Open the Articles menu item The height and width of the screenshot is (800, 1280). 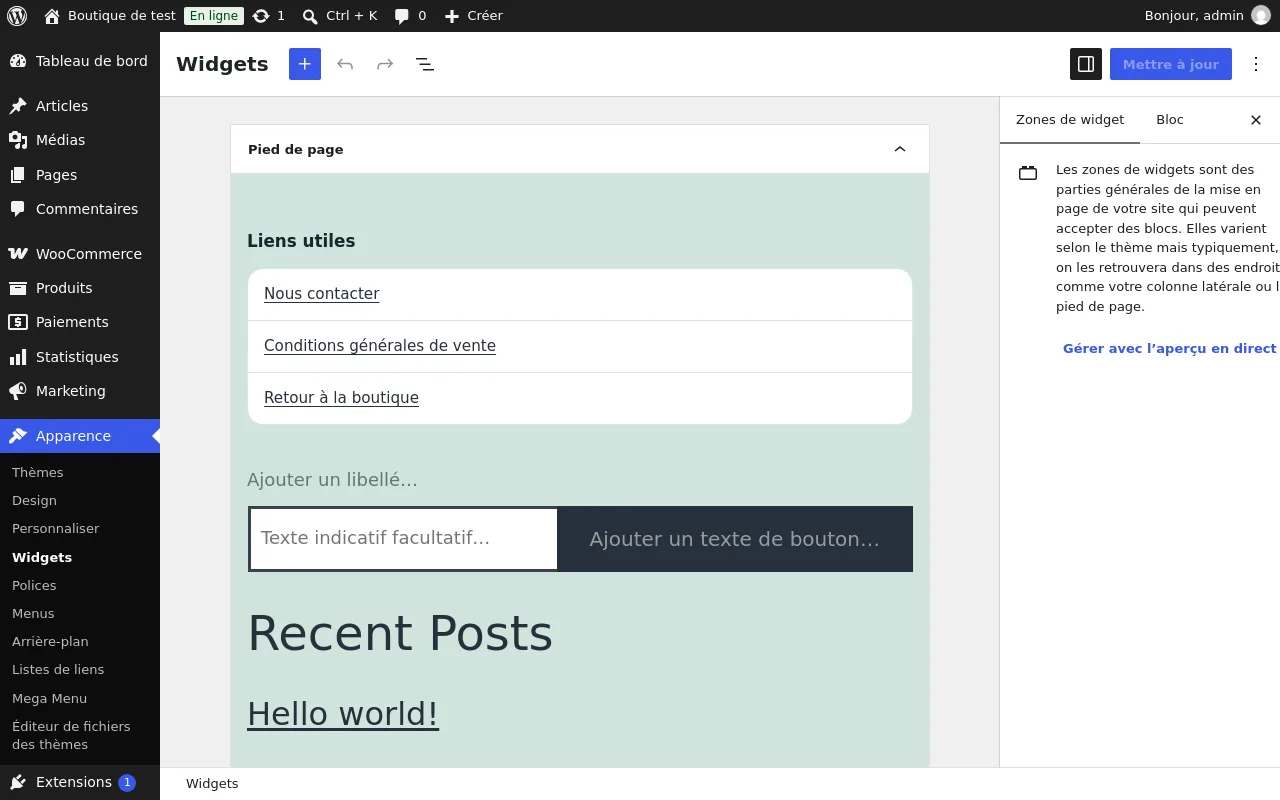pos(80,106)
